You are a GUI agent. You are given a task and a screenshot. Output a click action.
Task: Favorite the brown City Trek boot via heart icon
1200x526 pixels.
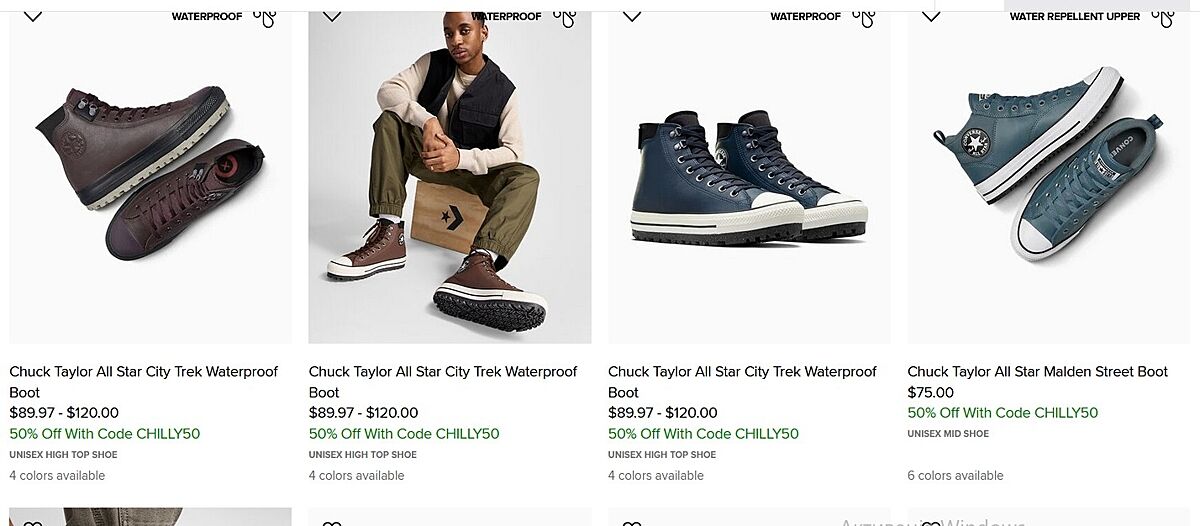tap(33, 15)
